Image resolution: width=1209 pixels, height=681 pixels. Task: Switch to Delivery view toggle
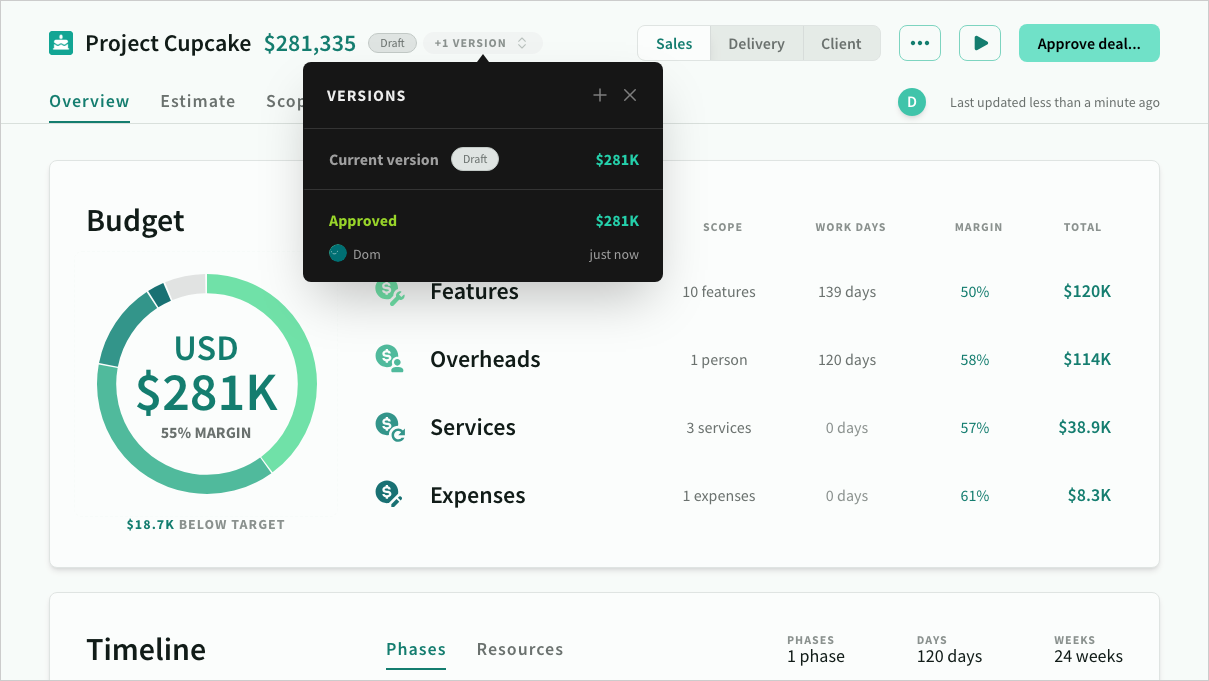(x=756, y=43)
